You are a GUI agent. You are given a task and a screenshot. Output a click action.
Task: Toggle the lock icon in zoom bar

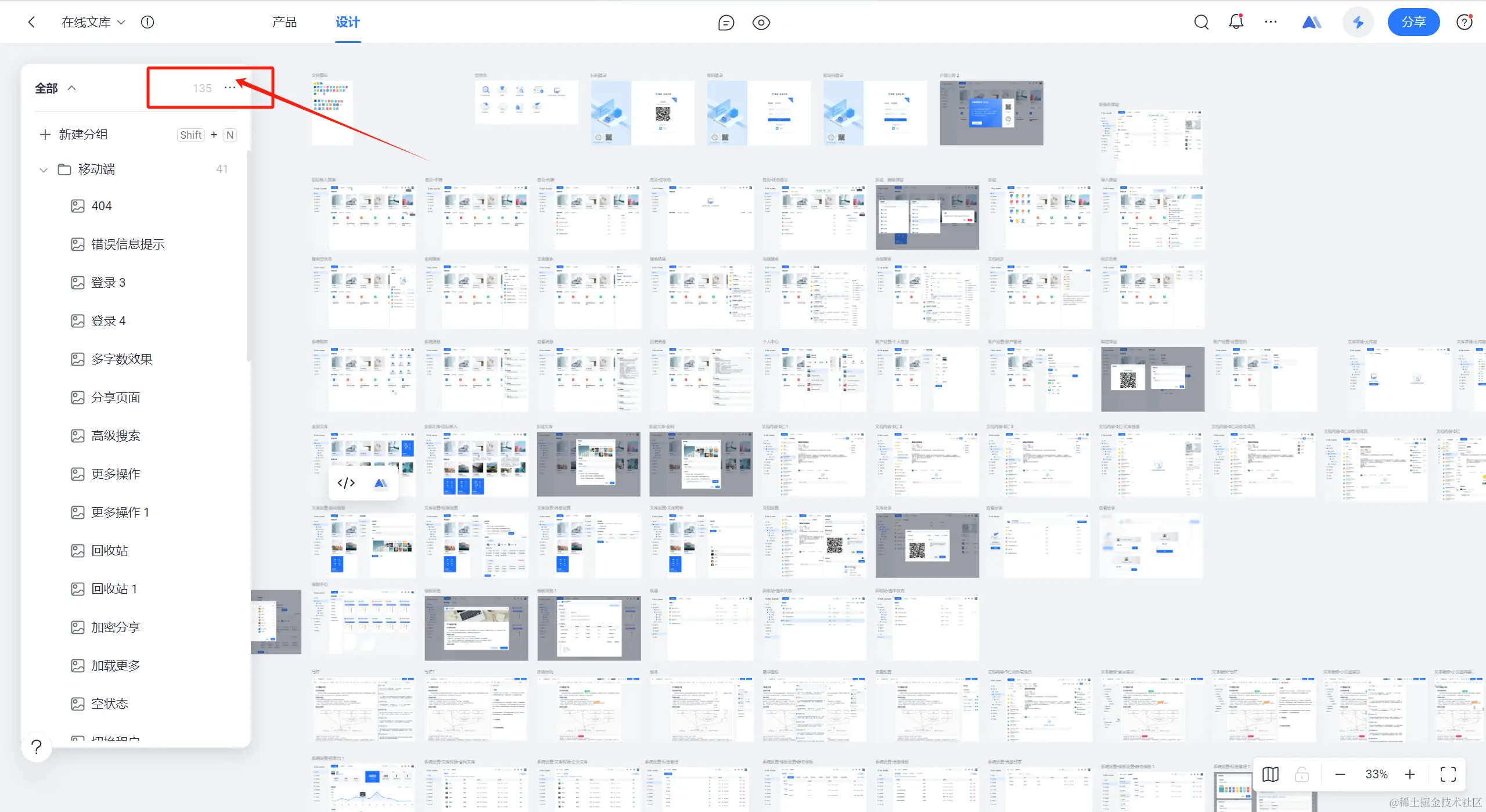(1301, 774)
